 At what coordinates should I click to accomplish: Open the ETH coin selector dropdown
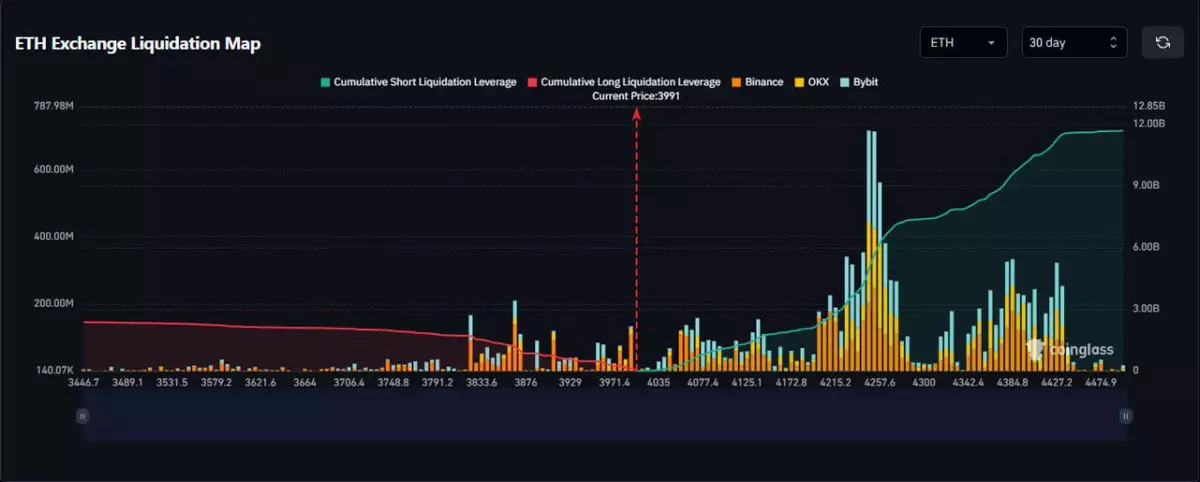(963, 42)
